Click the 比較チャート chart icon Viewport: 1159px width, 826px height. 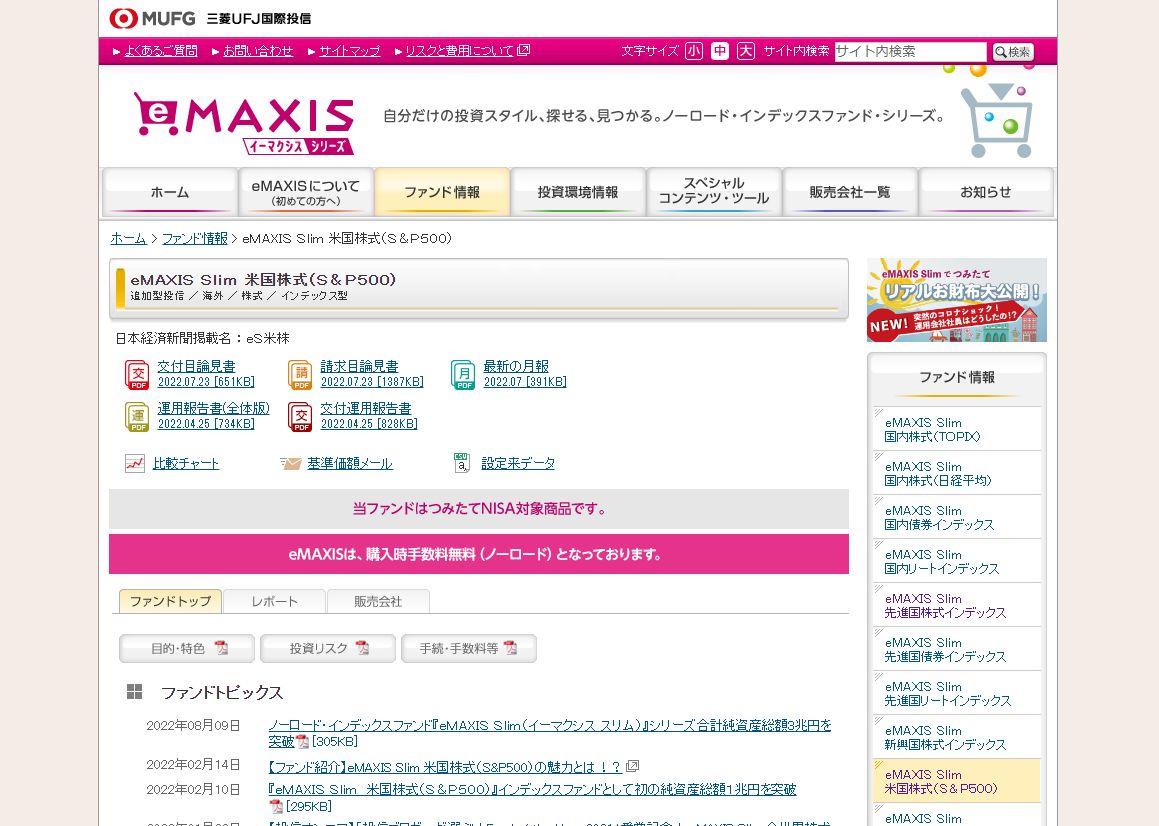pyautogui.click(x=135, y=464)
